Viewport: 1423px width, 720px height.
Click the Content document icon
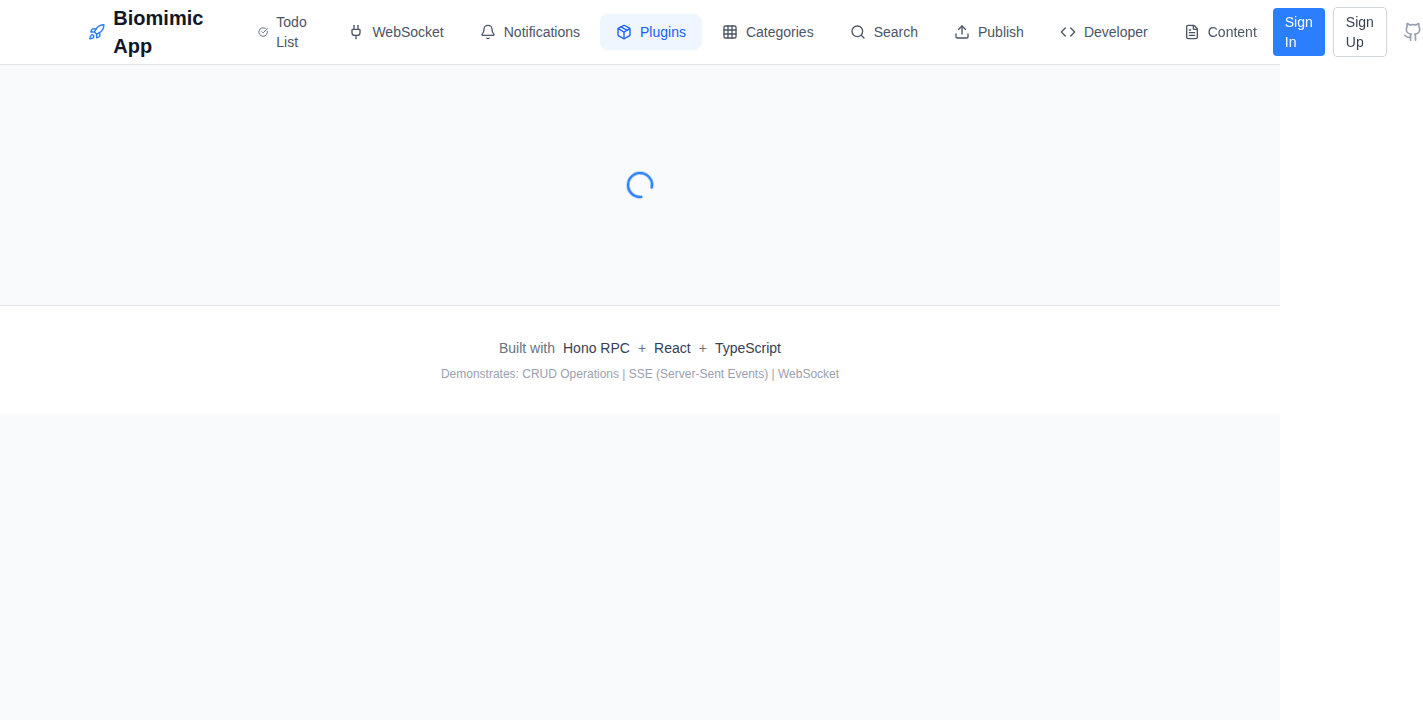click(1192, 32)
